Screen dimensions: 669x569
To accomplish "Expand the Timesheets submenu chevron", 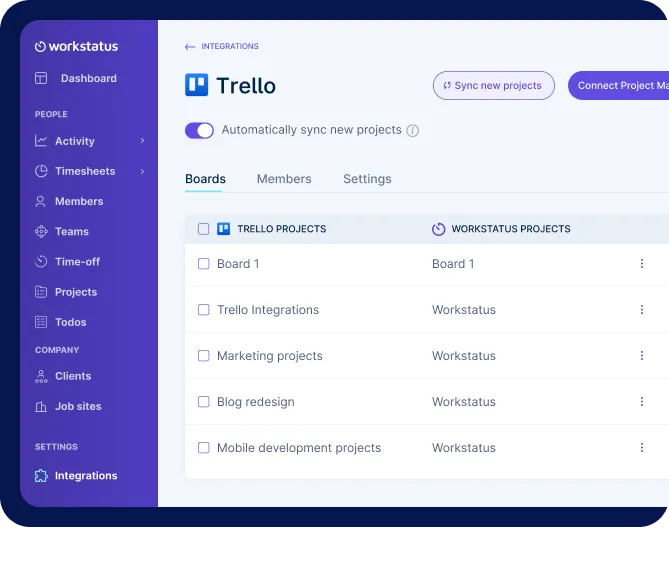I will 143,171.
